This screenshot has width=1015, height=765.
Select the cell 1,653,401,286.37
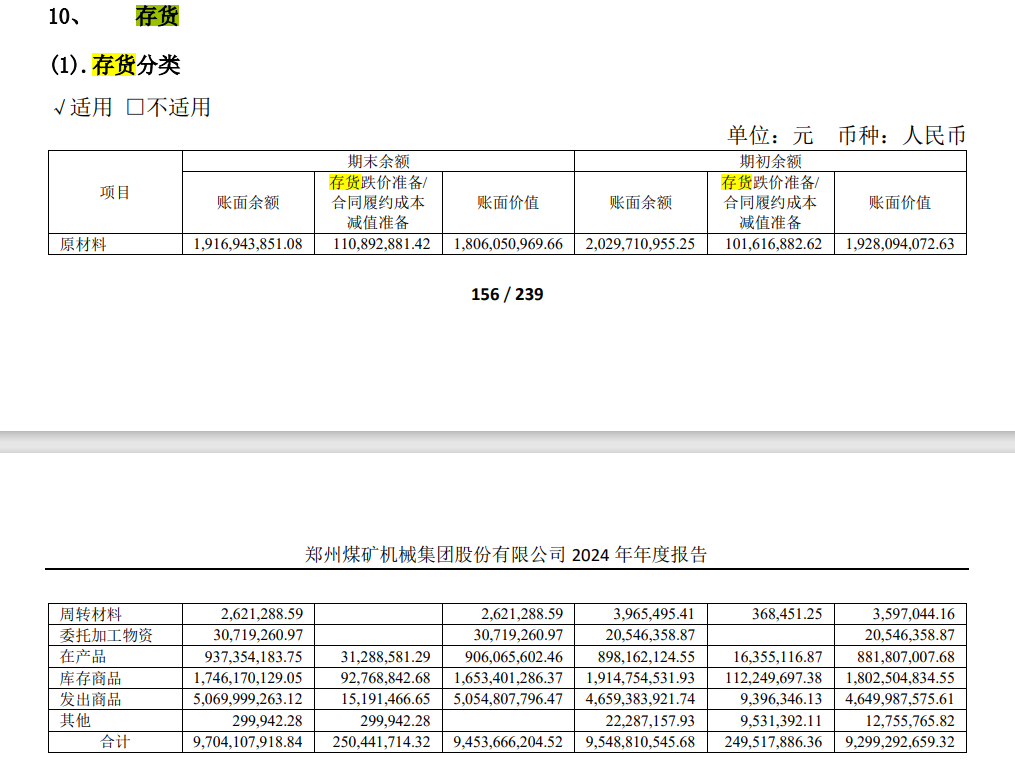(x=508, y=678)
